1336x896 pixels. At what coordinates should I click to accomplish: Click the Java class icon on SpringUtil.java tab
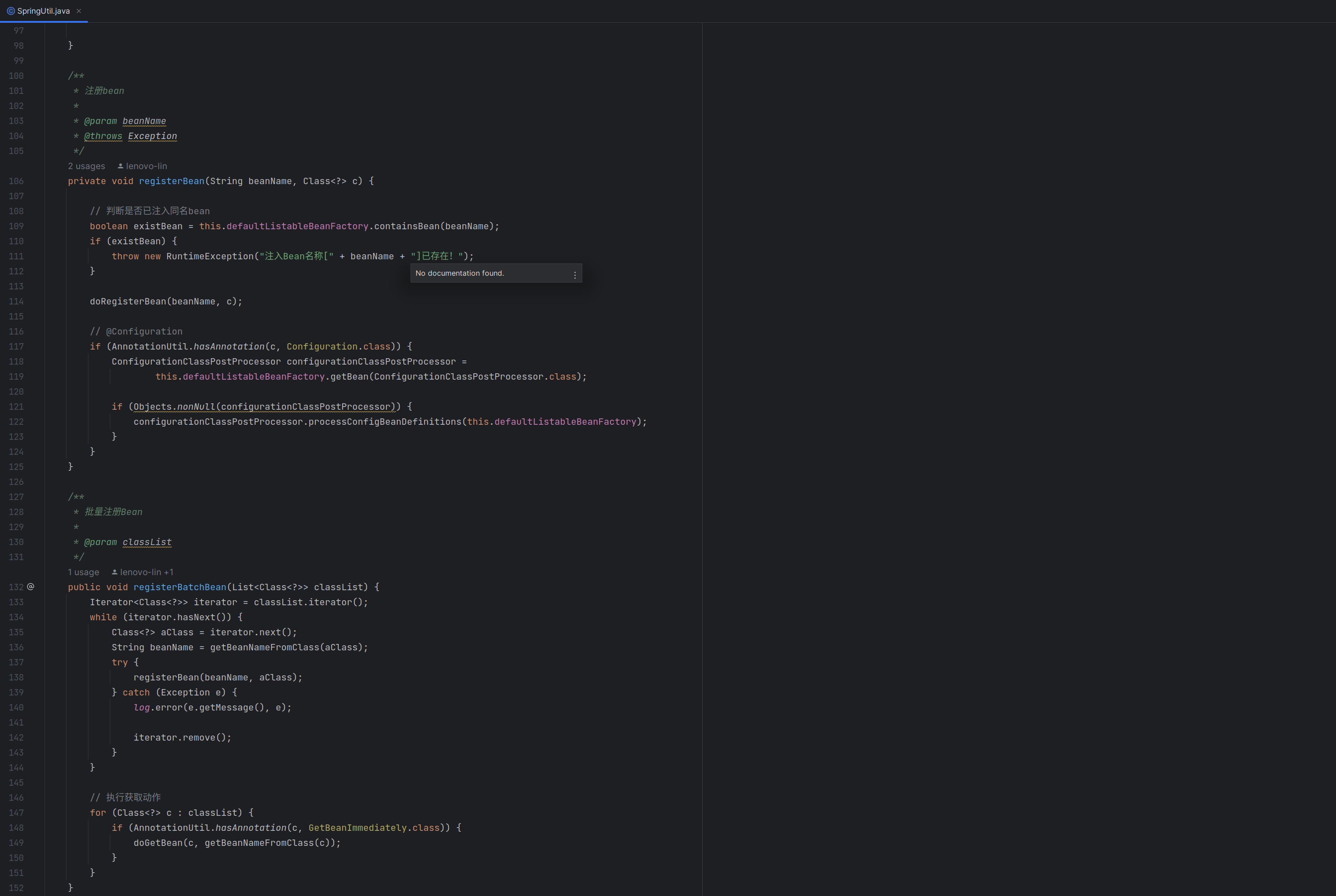click(10, 11)
